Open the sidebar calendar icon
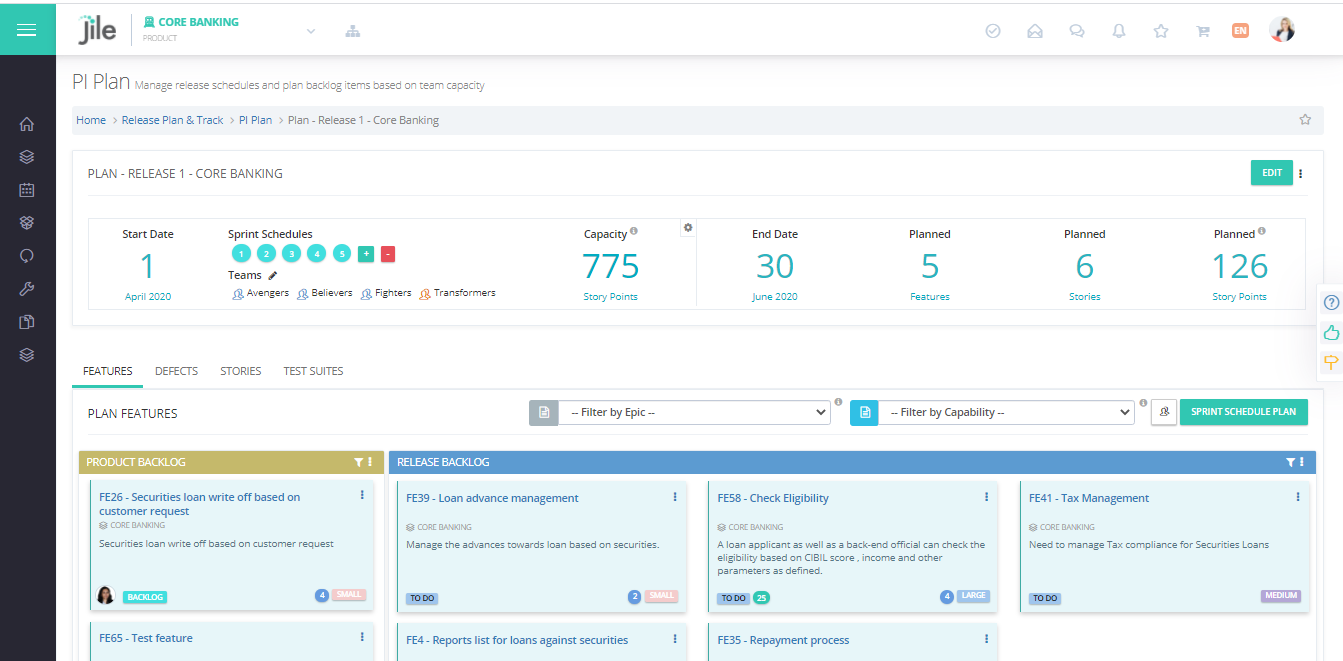Viewport: 1343px width, 661px height. point(27,189)
